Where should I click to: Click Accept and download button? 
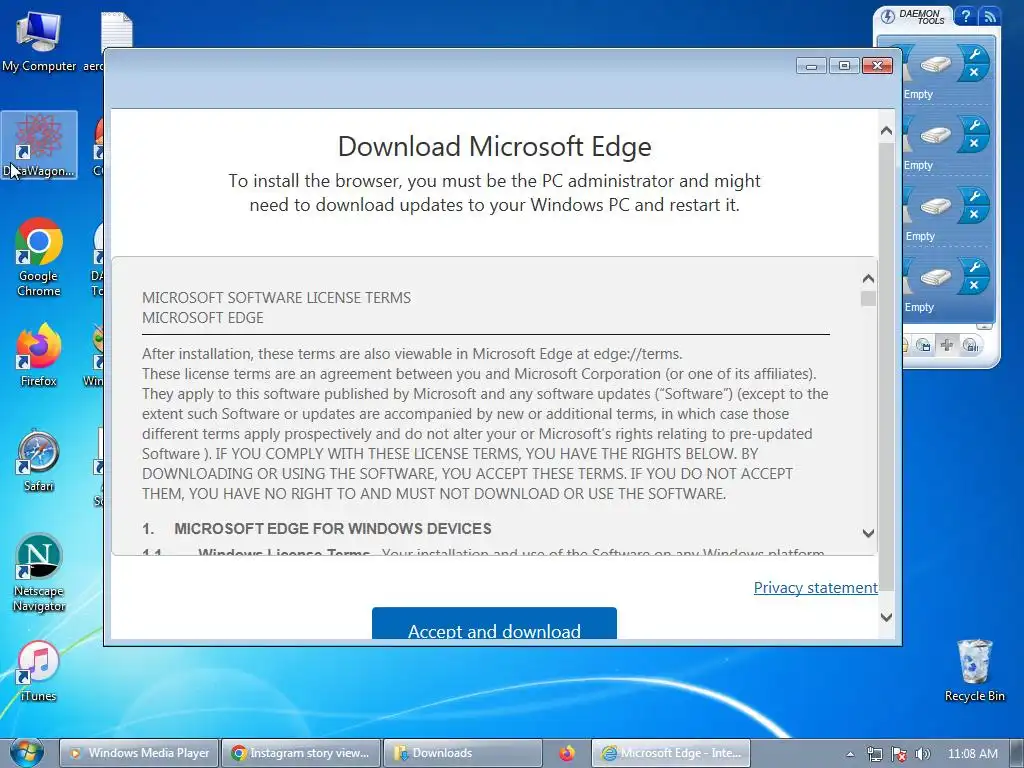[x=494, y=623]
